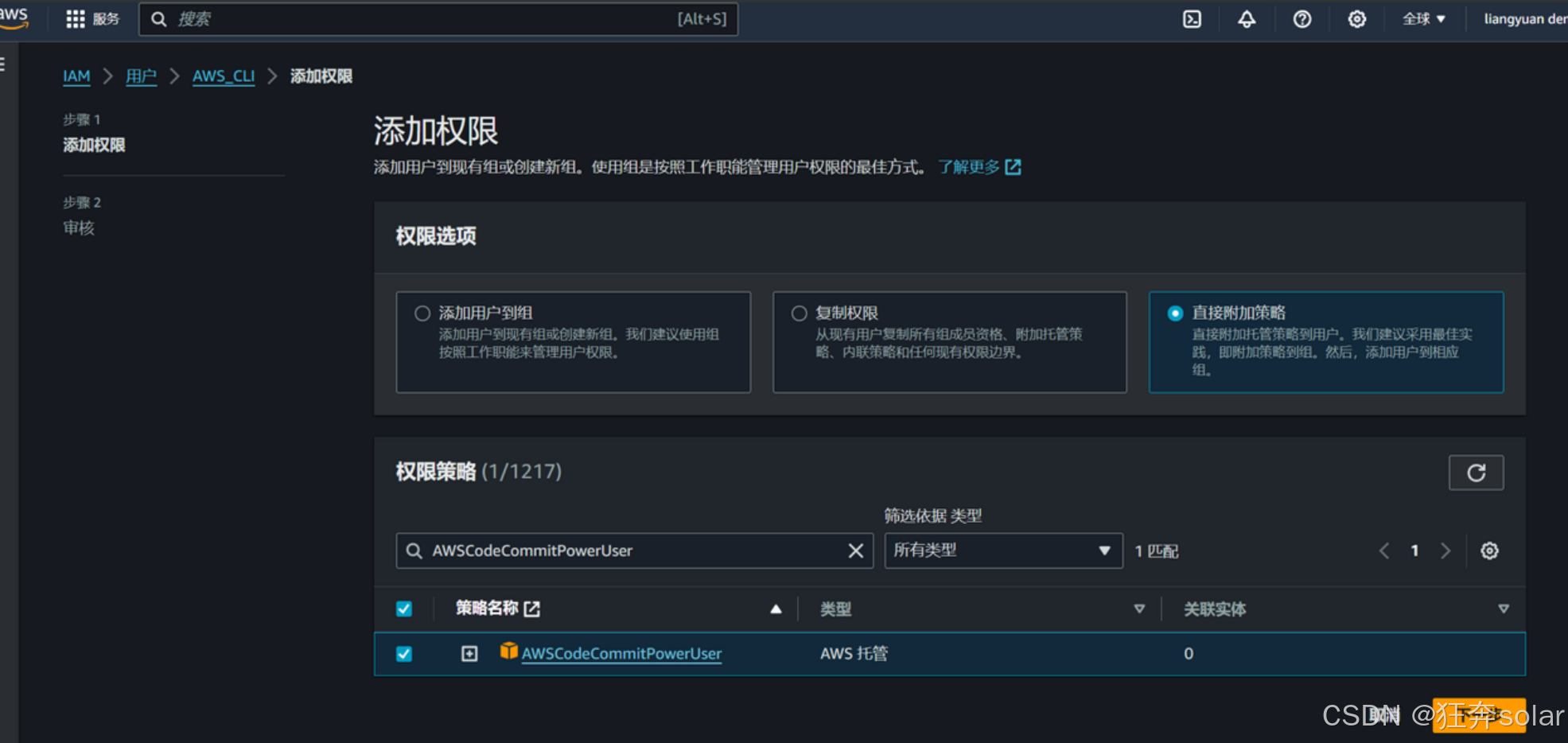The image size is (1568, 743).
Task: Open the notifications bell
Action: (x=1247, y=19)
